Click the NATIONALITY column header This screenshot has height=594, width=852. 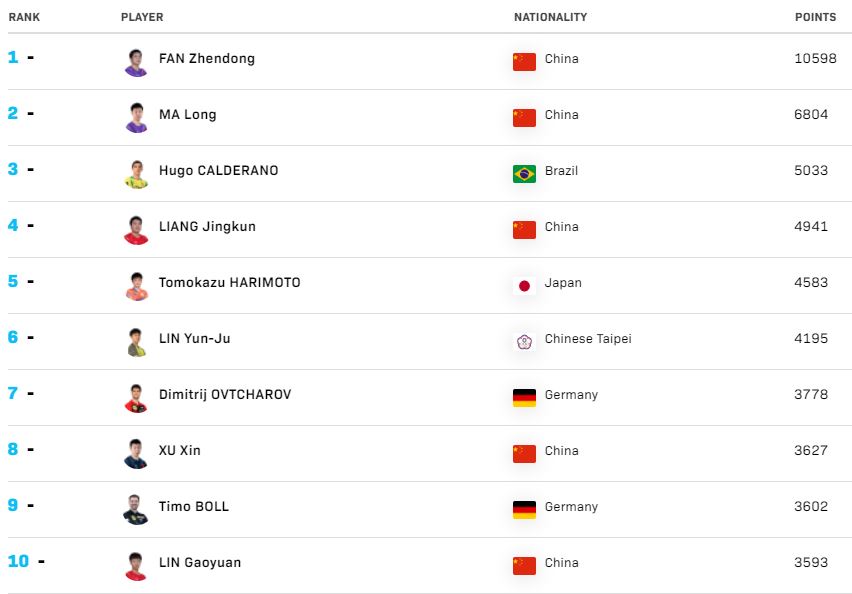click(x=550, y=17)
